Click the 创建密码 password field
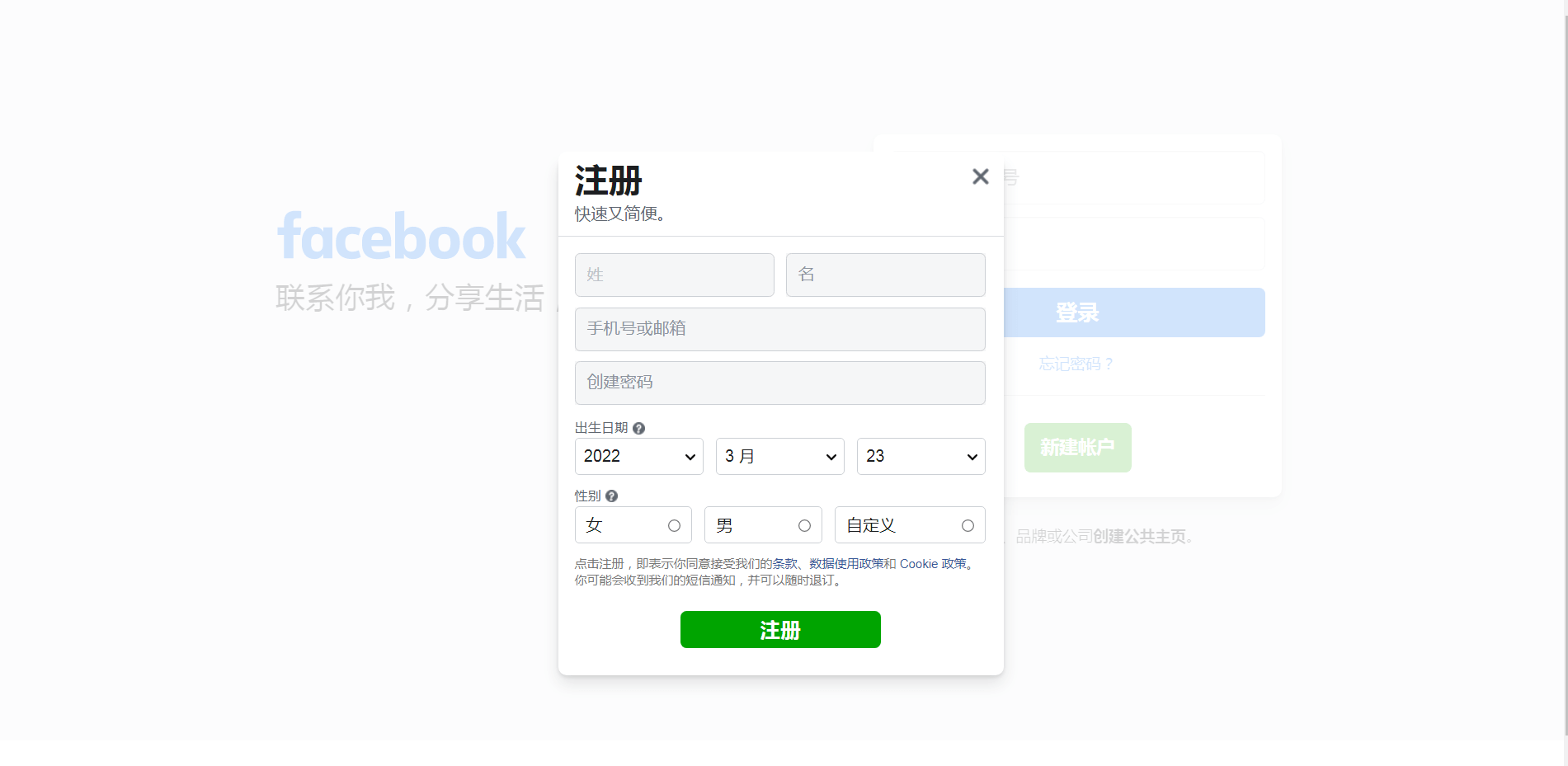This screenshot has width=1568, height=766. pos(779,383)
